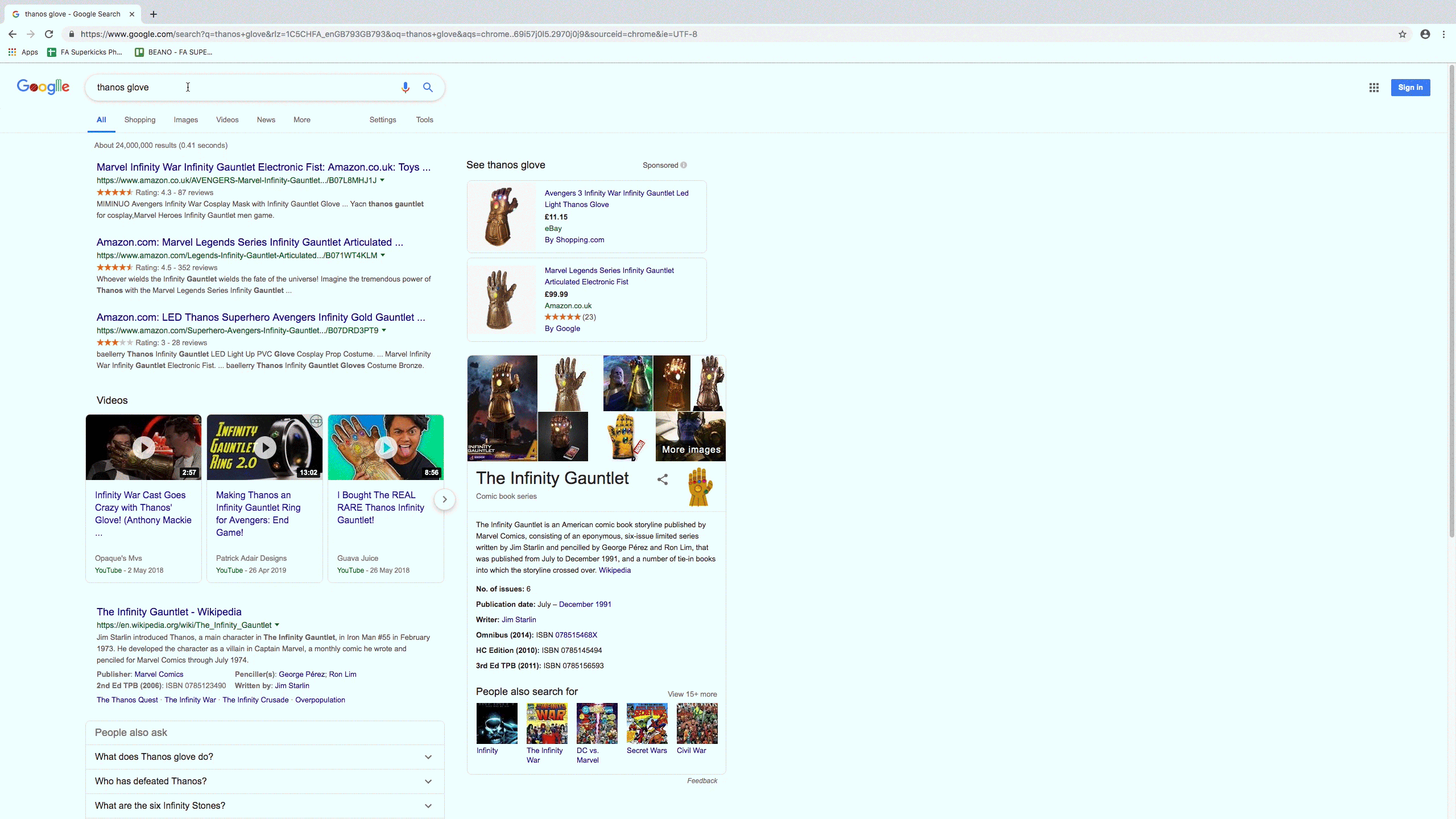Share The Infinity Gauntlet panel
The width and height of the screenshot is (1456, 819).
coord(663,479)
